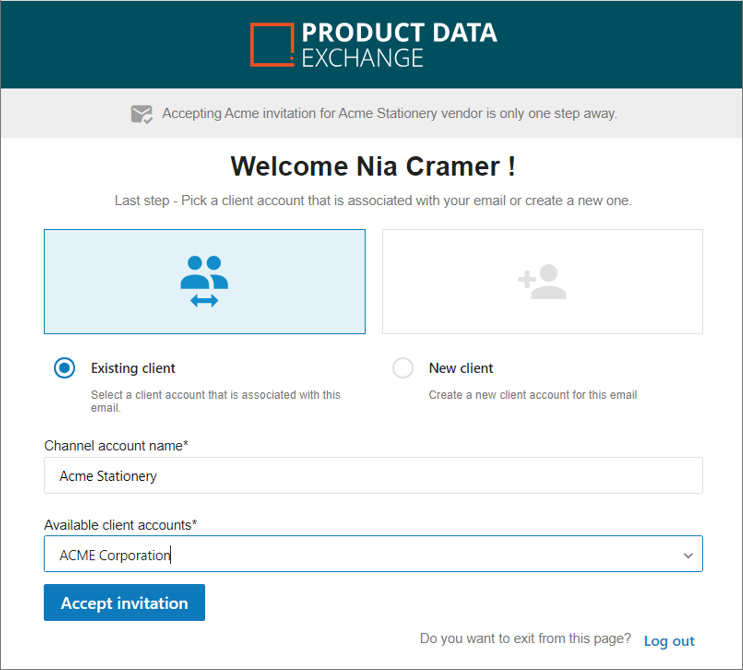Click the envelope invitation icon

coord(142,114)
